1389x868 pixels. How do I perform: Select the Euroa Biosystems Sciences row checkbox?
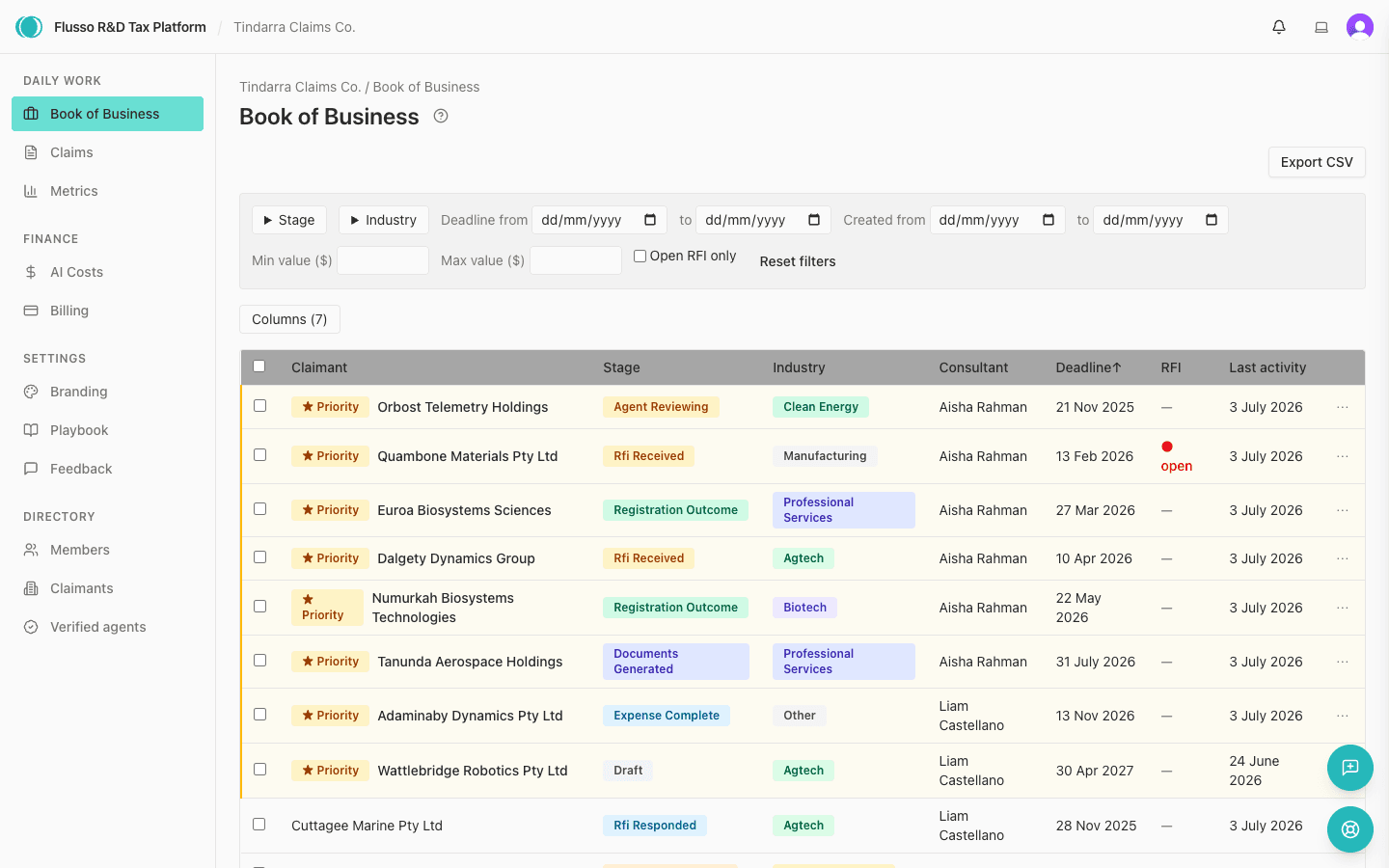point(259,509)
